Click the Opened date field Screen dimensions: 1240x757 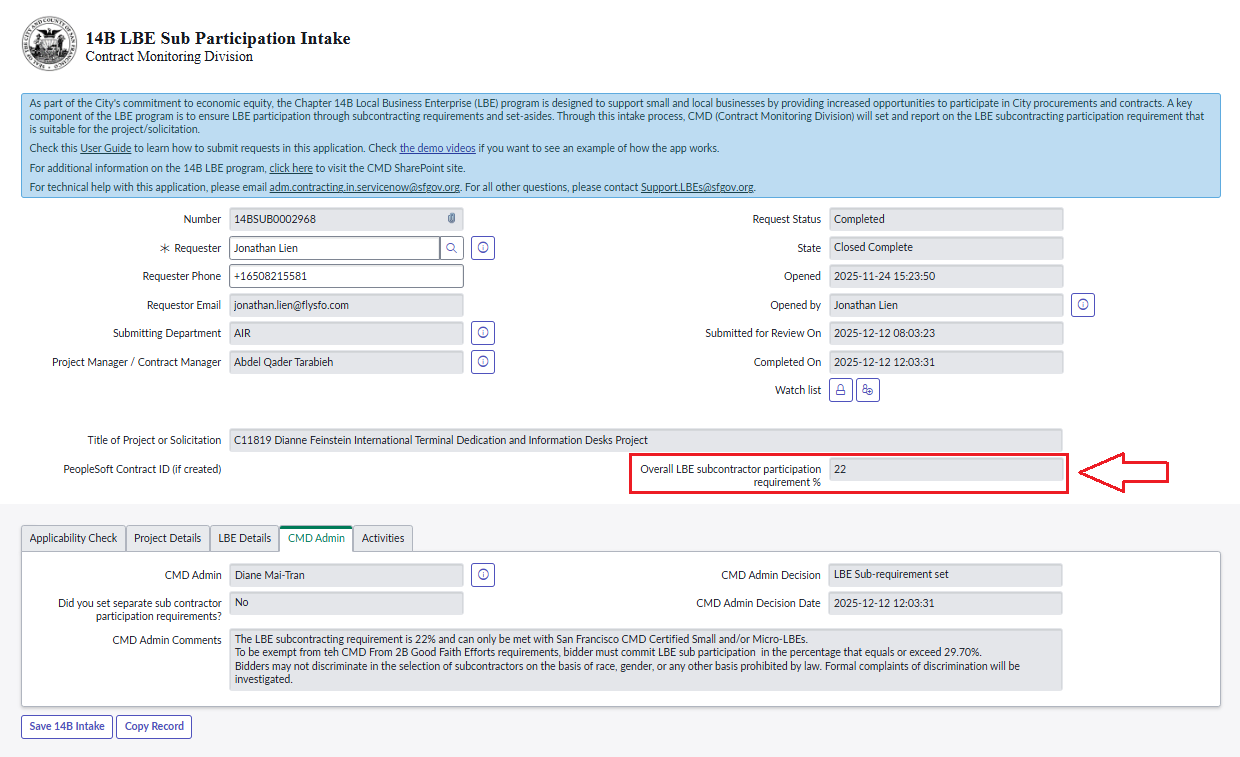[946, 276]
